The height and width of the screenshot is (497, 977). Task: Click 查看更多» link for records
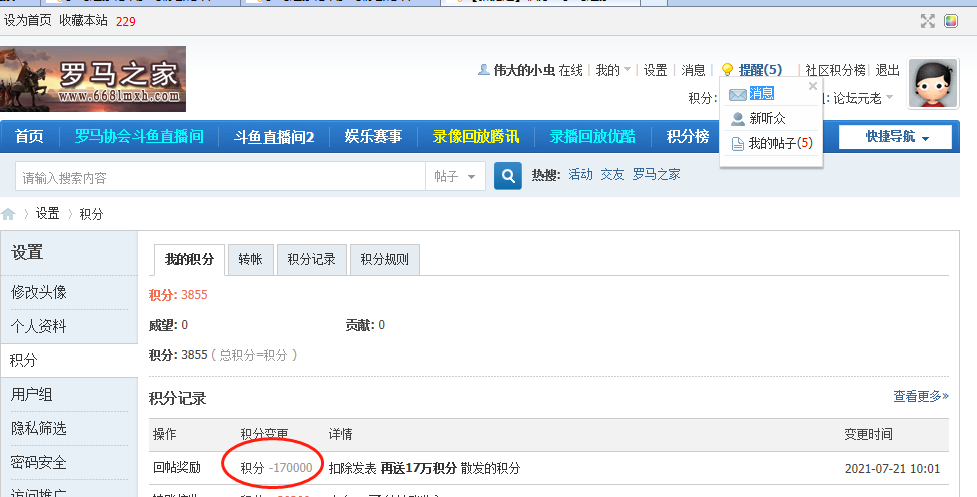click(921, 396)
